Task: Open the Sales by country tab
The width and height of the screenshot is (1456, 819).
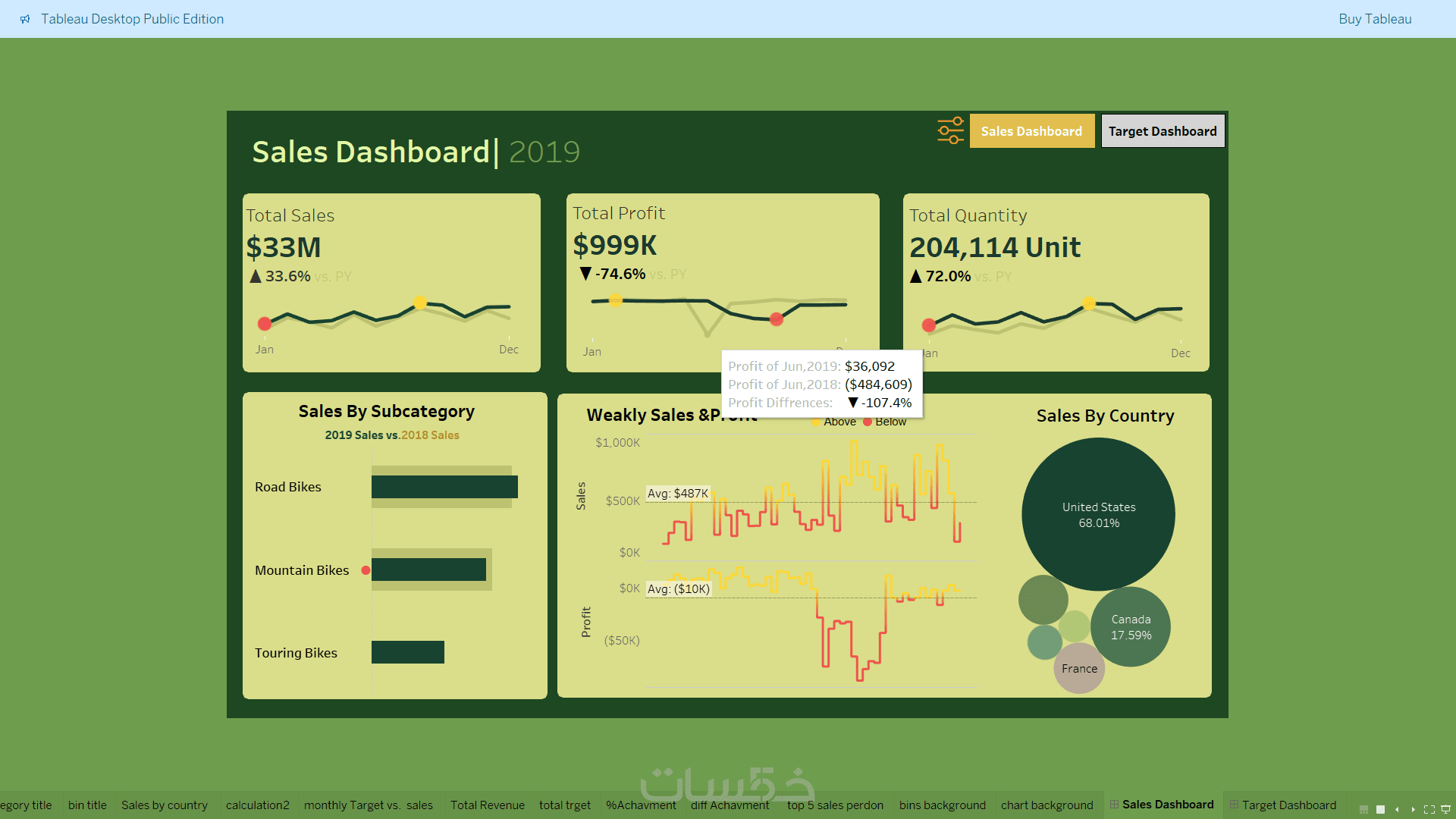Action: [x=164, y=805]
